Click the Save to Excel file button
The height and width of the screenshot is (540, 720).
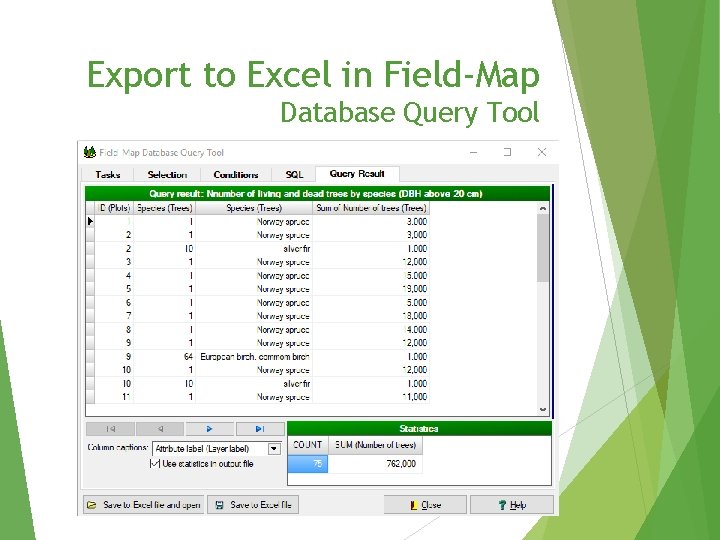253,505
